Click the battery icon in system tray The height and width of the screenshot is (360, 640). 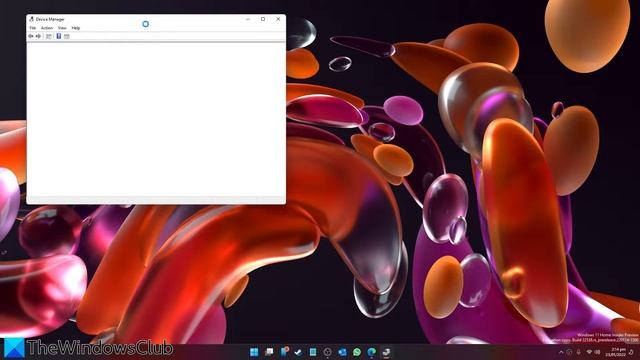point(598,352)
